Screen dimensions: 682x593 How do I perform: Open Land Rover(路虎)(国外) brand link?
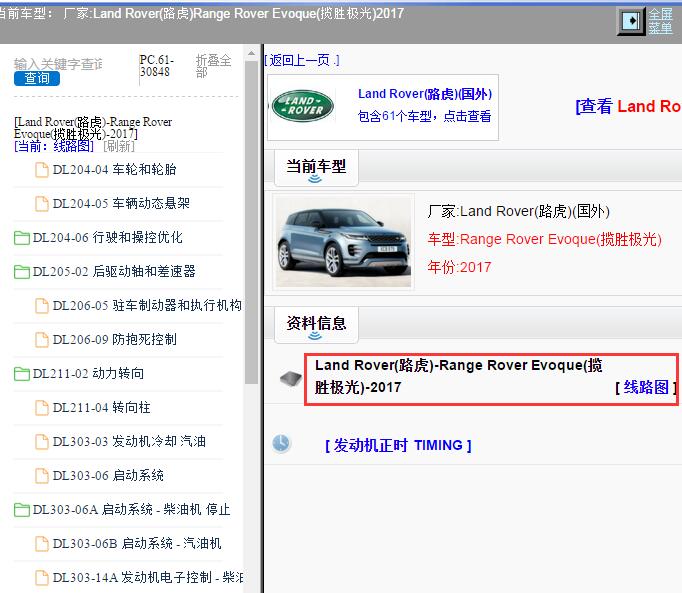(x=425, y=94)
